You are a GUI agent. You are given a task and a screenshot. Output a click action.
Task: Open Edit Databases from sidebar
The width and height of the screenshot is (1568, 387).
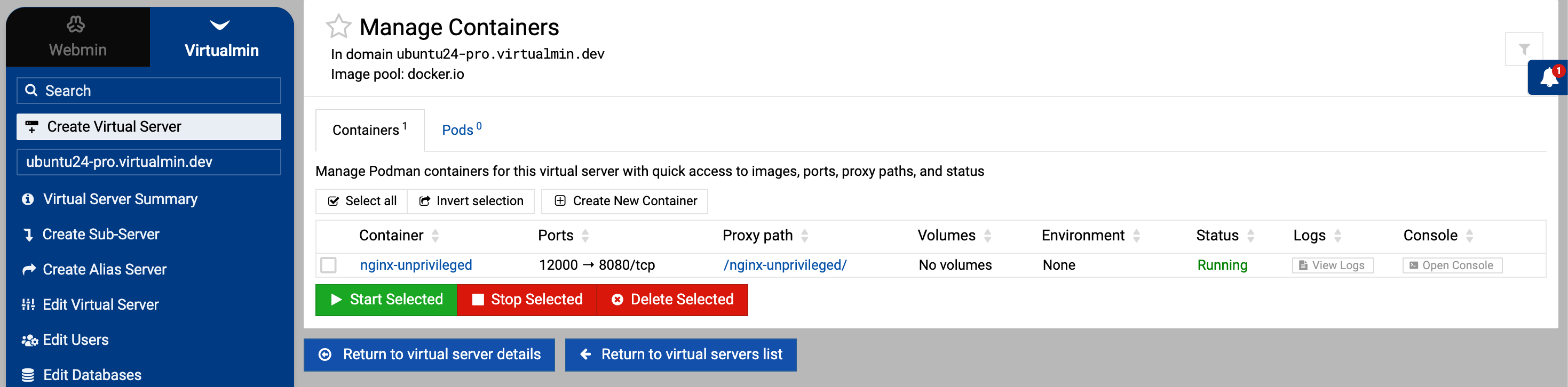click(92, 375)
